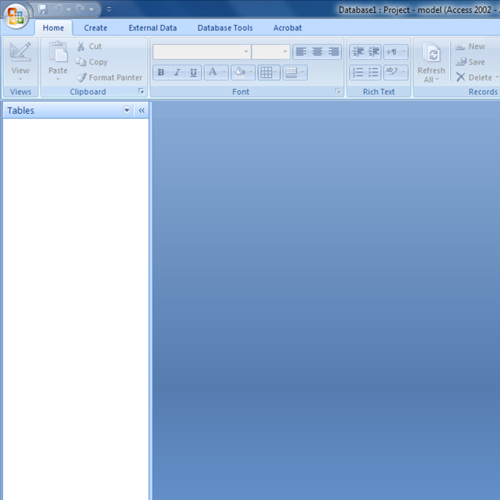The image size is (500, 500).
Task: Toggle Italic formatting
Action: (x=177, y=72)
